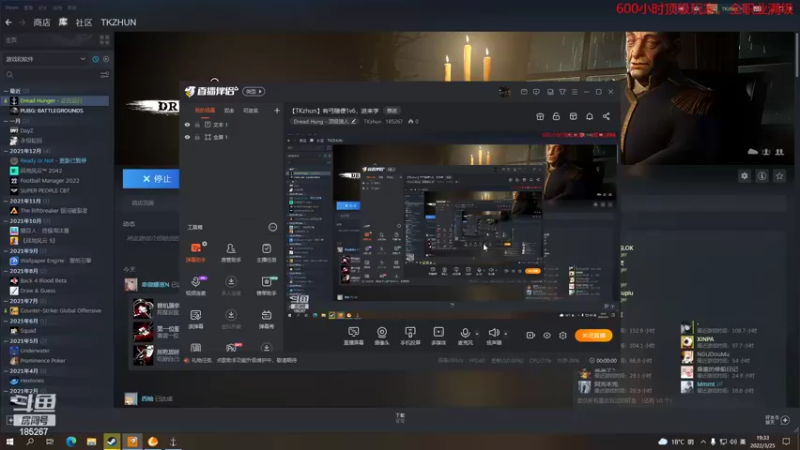Open the 主播任务 tool

coord(266,252)
